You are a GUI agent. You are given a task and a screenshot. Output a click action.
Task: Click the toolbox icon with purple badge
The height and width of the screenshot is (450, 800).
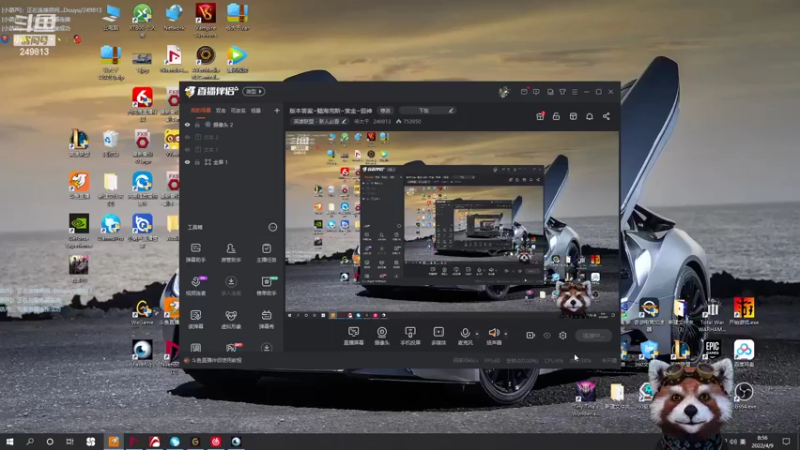click(x=196, y=286)
